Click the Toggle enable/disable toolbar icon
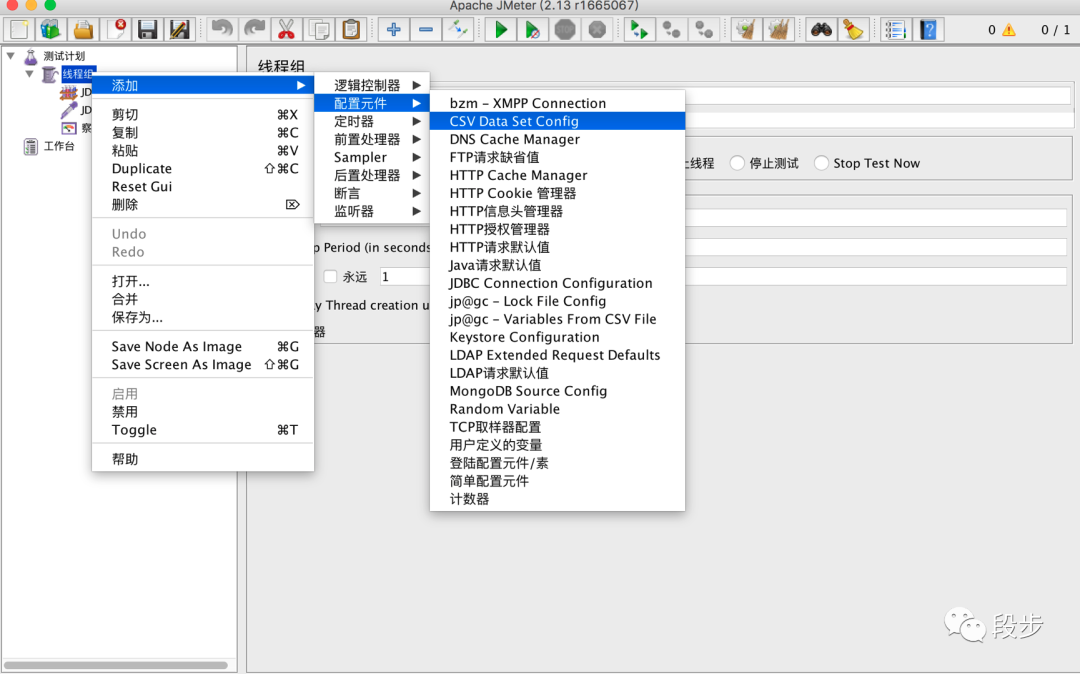 coord(458,30)
